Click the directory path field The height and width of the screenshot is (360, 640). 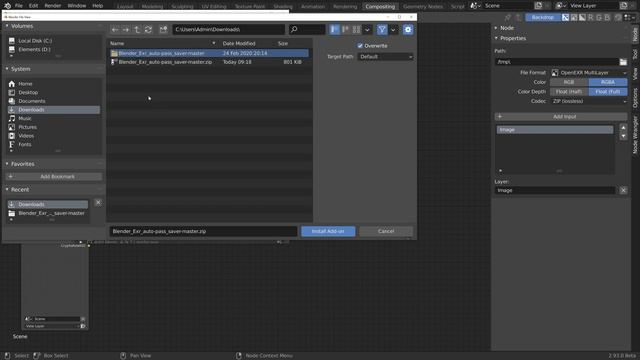coord(229,29)
